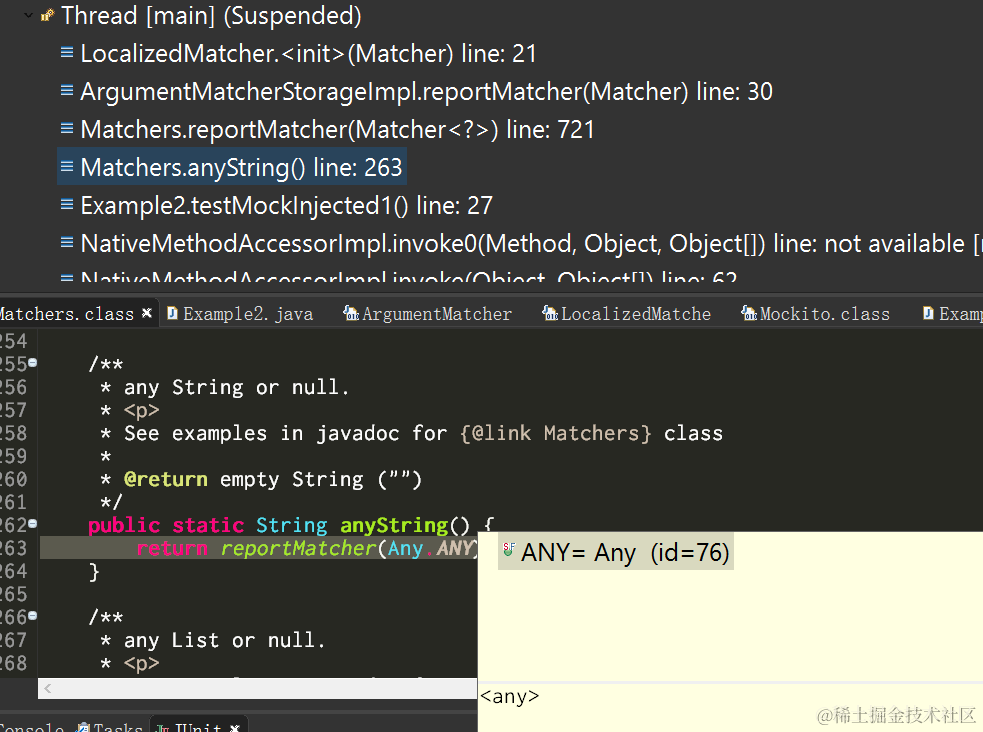Click stack frame icon beside Matchers.anyString()
This screenshot has width=983, height=732.
[67, 167]
